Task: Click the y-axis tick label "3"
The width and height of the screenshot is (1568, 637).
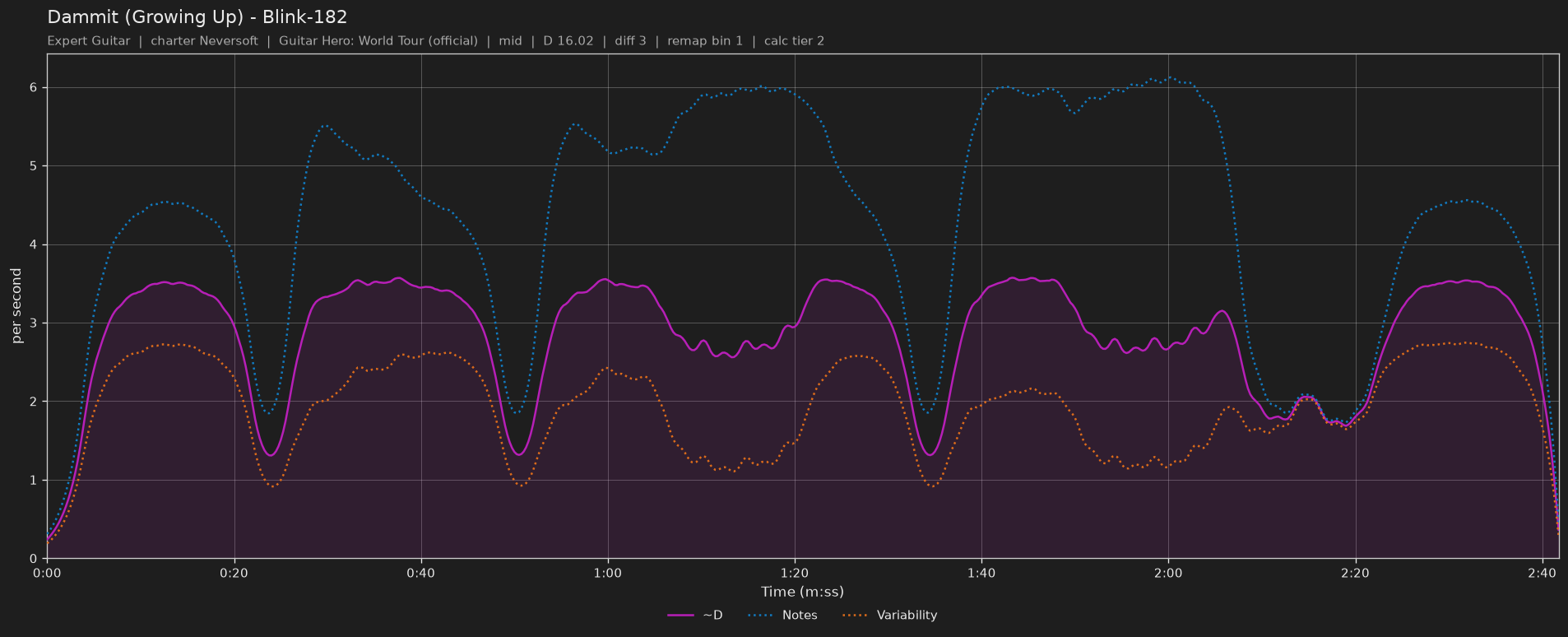Action: [x=34, y=323]
